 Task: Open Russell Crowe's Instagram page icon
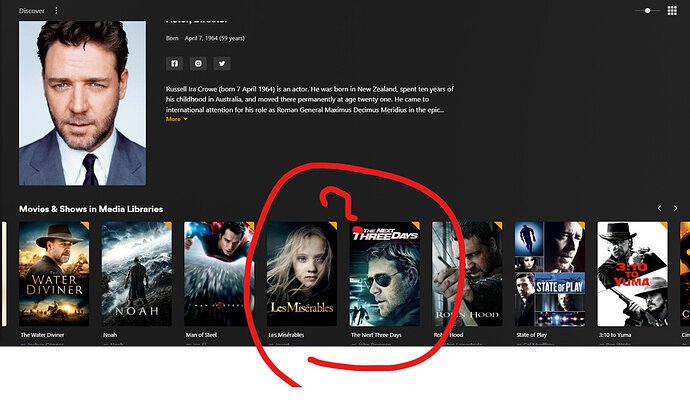pyautogui.click(x=198, y=63)
